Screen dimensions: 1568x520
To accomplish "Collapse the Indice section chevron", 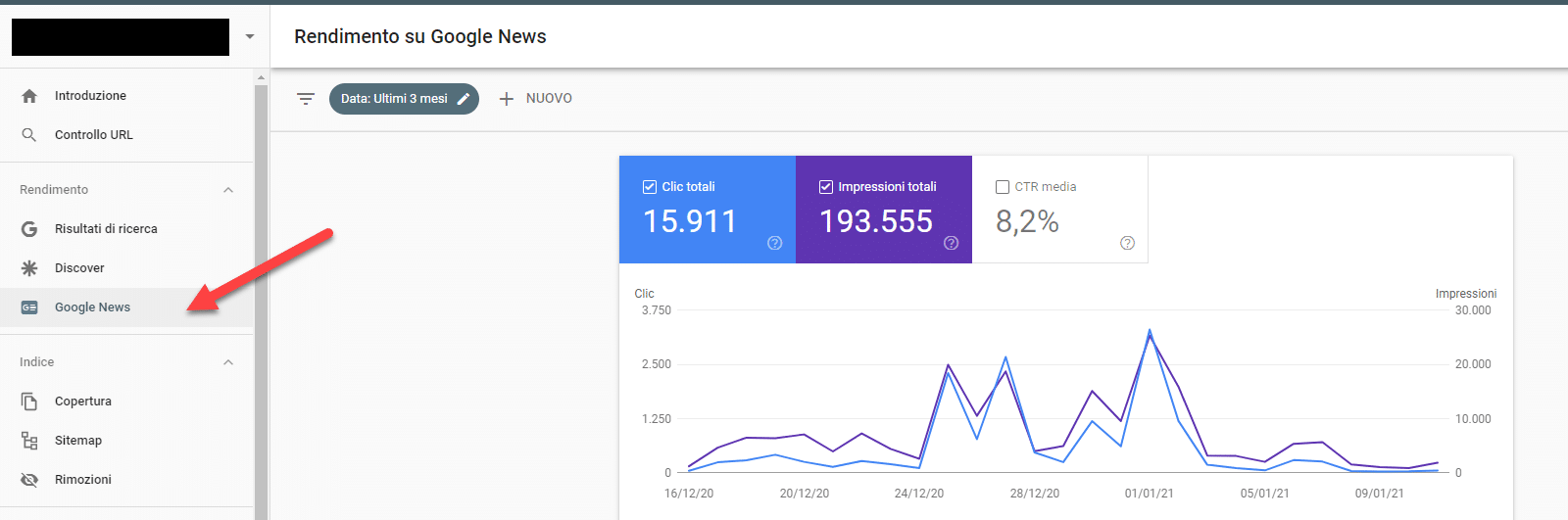I will (x=228, y=362).
